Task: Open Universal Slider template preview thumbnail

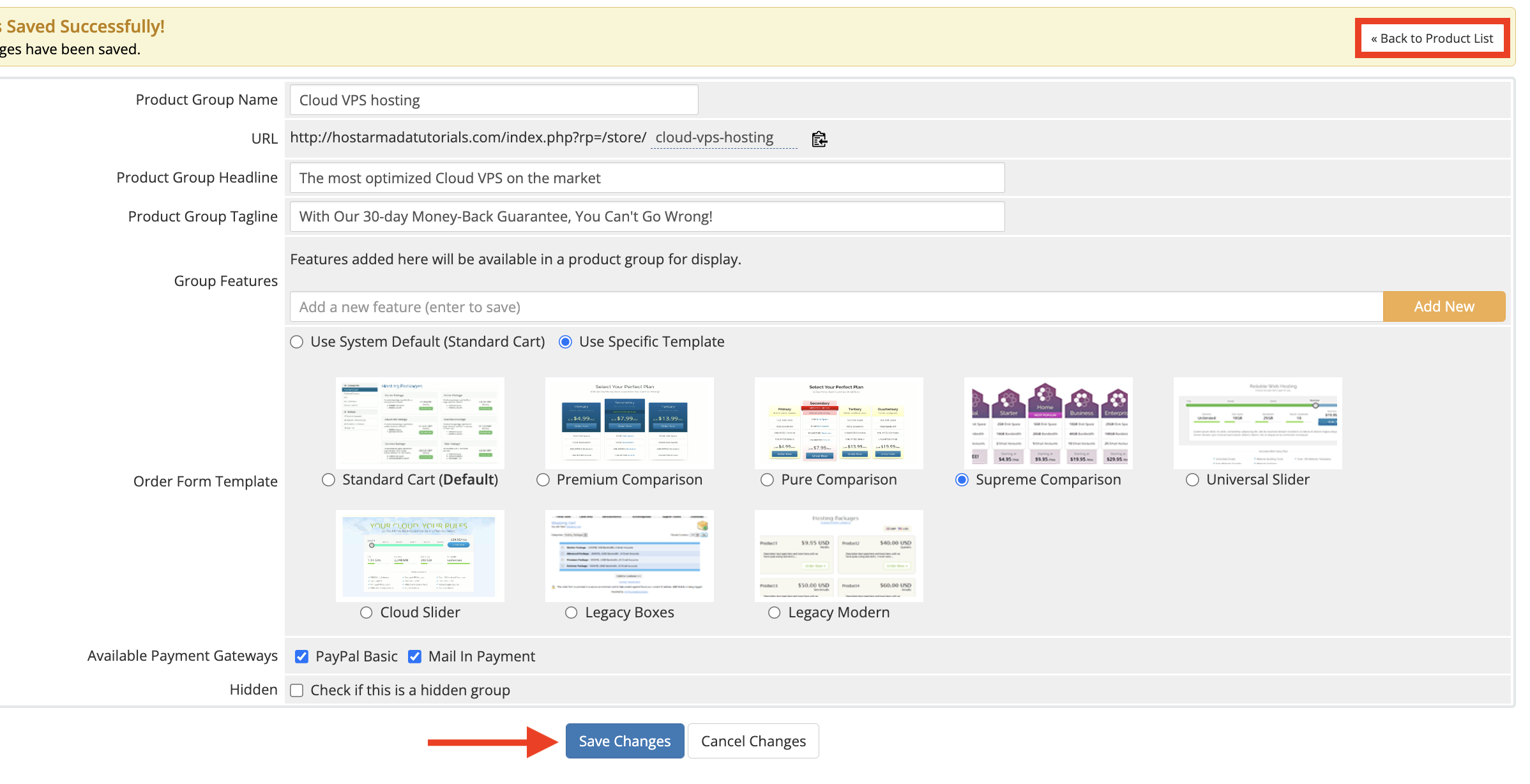Action: (x=1258, y=423)
